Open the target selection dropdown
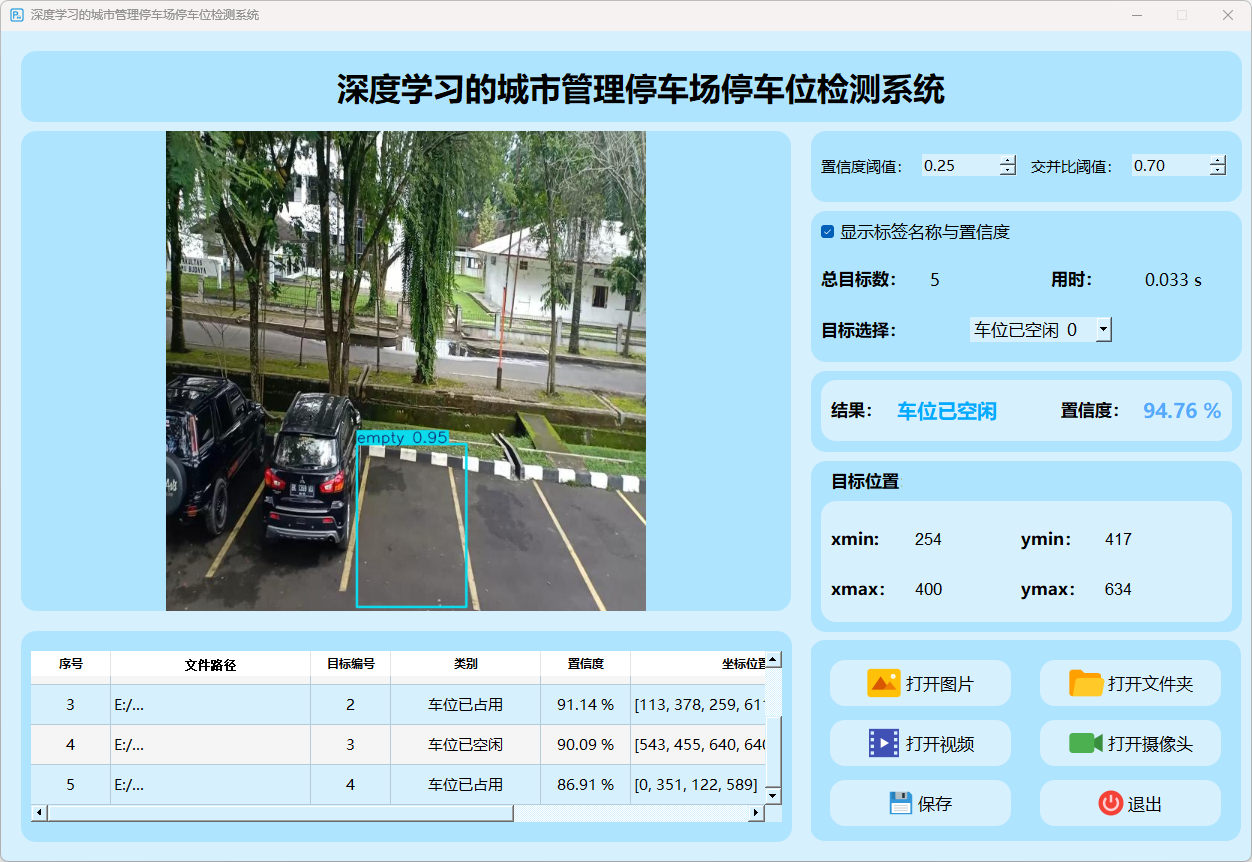Image resolution: width=1252 pixels, height=862 pixels. click(x=1103, y=329)
